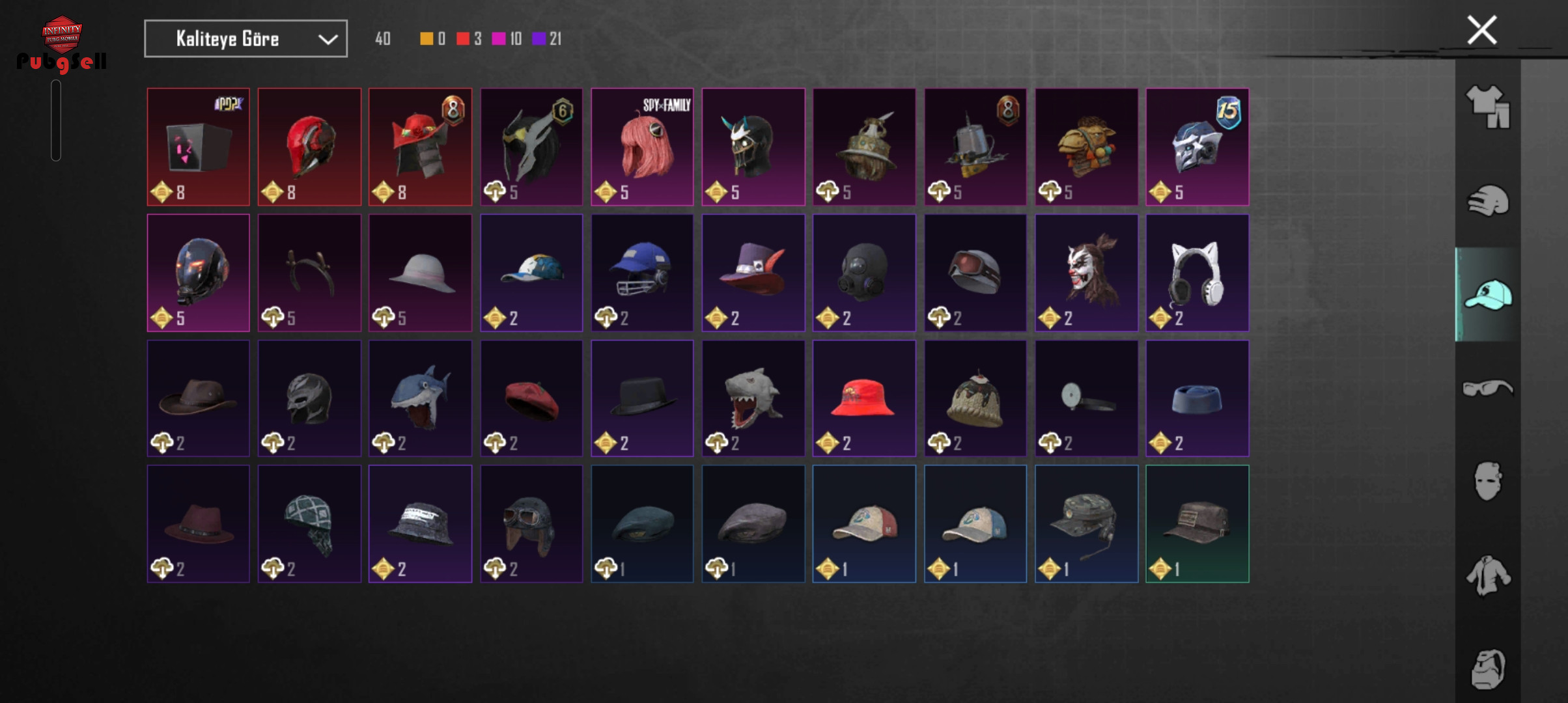Image resolution: width=1568 pixels, height=703 pixels.
Task: Click the Infinity PubgSell logo
Action: 62,44
